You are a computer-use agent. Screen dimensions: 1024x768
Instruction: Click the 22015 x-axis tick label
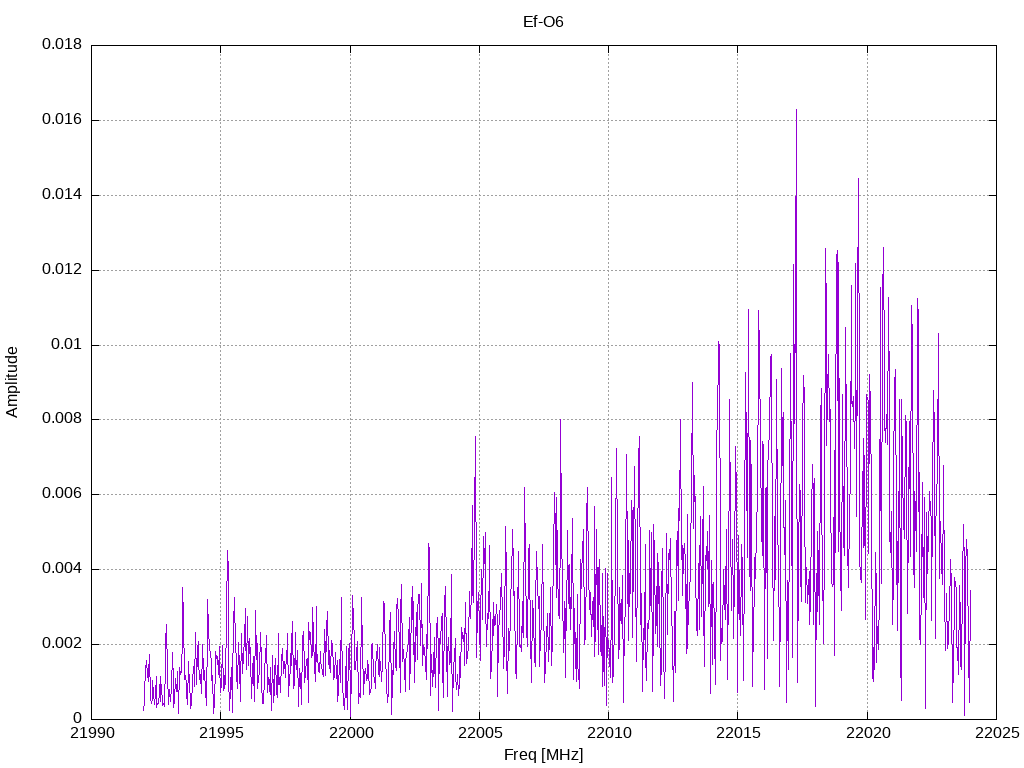tap(738, 733)
